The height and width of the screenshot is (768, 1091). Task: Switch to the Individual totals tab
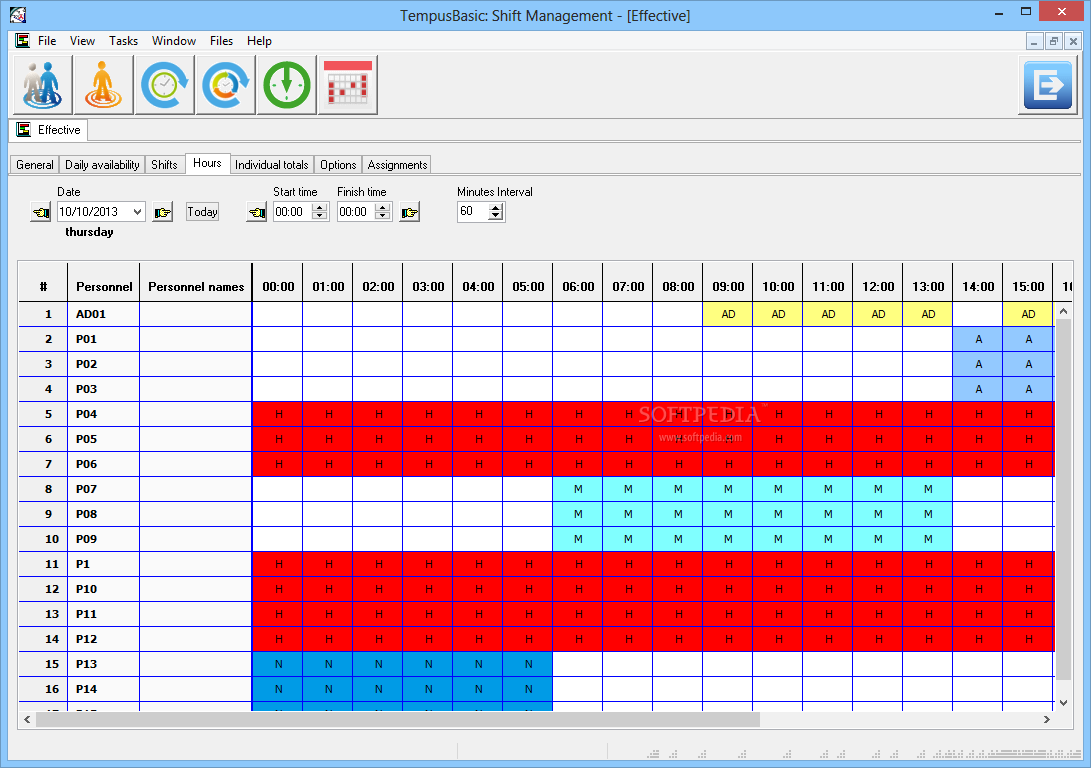[271, 165]
